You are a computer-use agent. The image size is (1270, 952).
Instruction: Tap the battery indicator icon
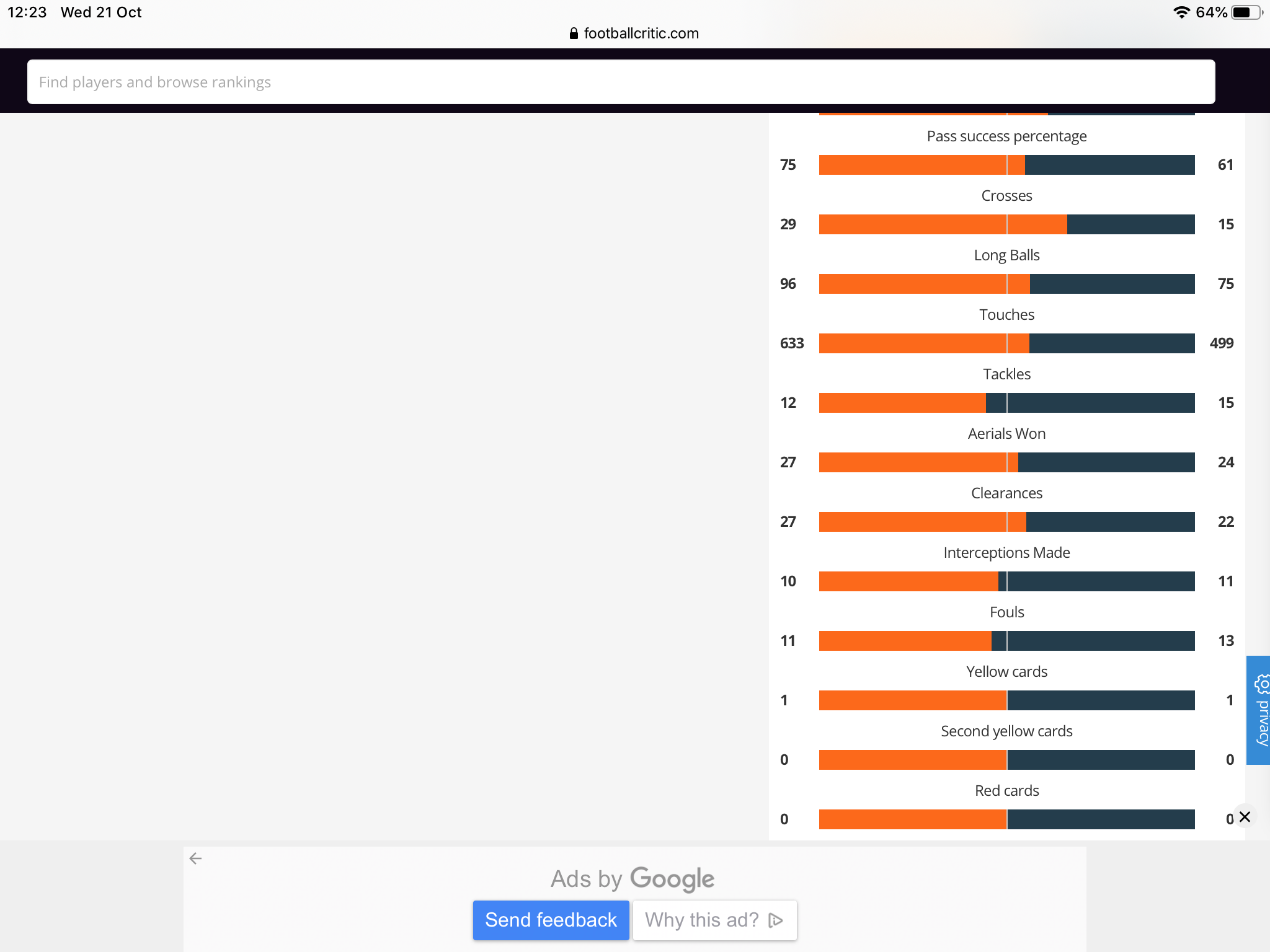(1246, 12)
